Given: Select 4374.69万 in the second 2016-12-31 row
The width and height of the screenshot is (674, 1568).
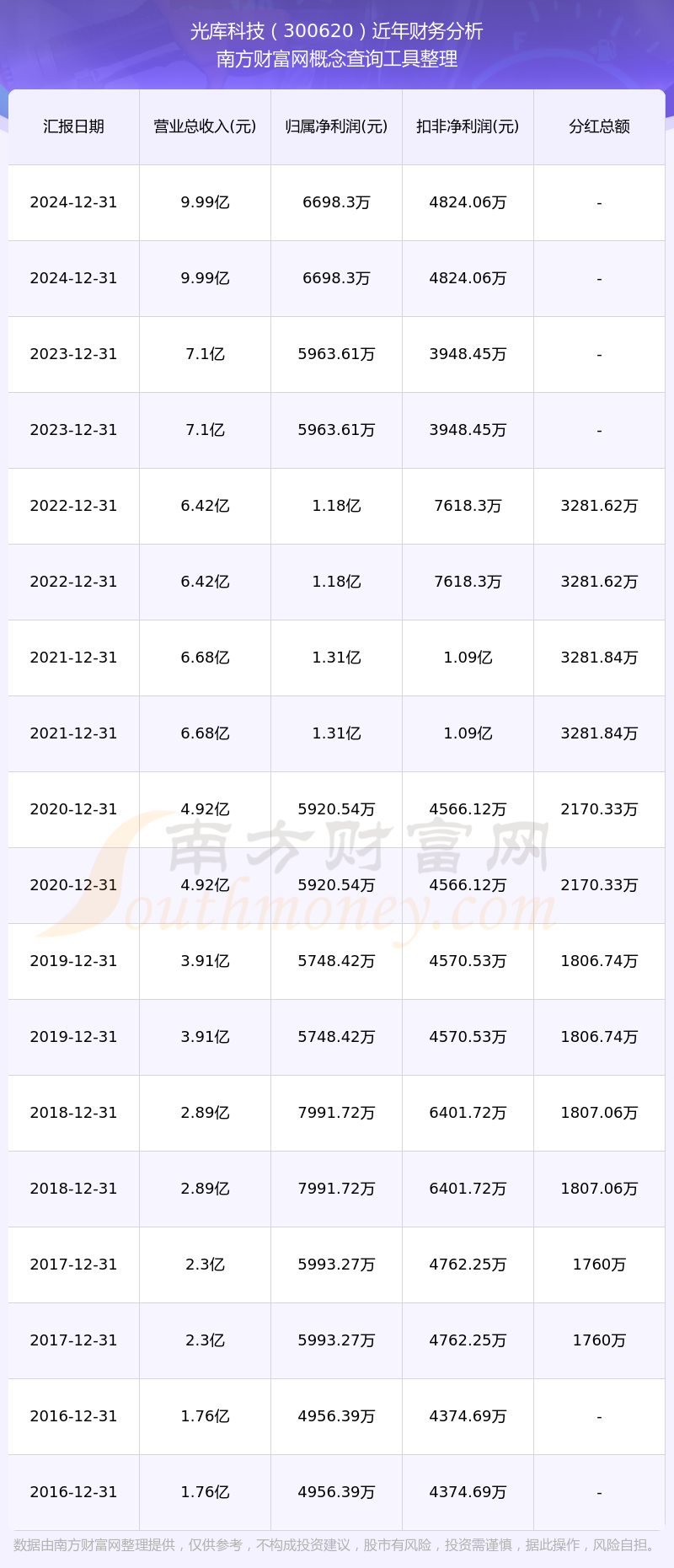Looking at the screenshot, I should click(x=468, y=1492).
